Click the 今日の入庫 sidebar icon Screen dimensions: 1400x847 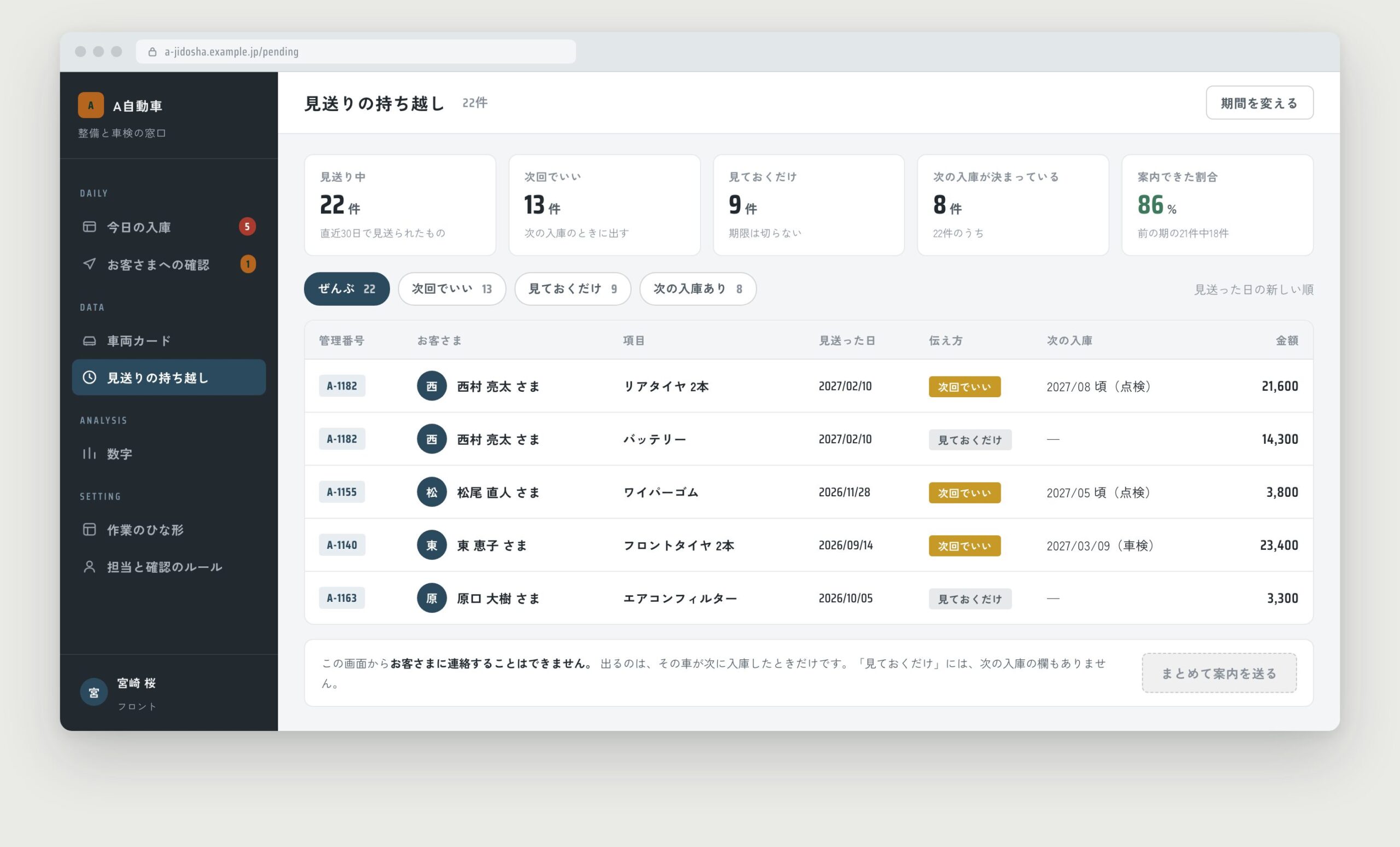coord(89,227)
